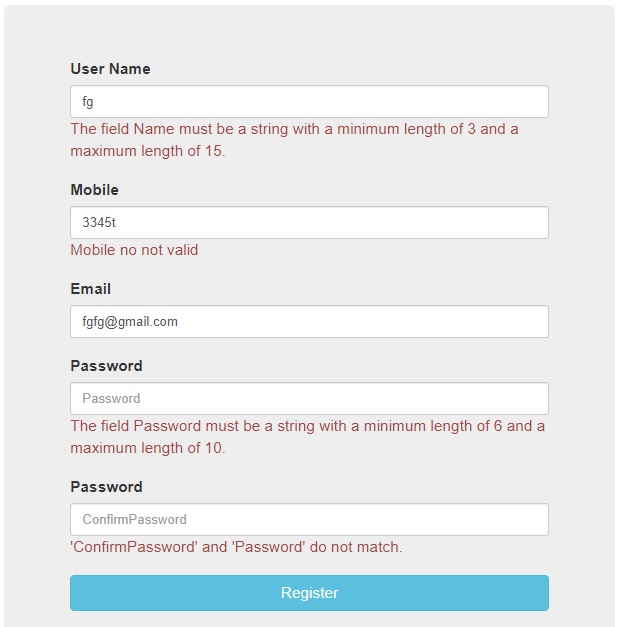
Task: Click the 'Mobile' field label
Action: click(95, 190)
